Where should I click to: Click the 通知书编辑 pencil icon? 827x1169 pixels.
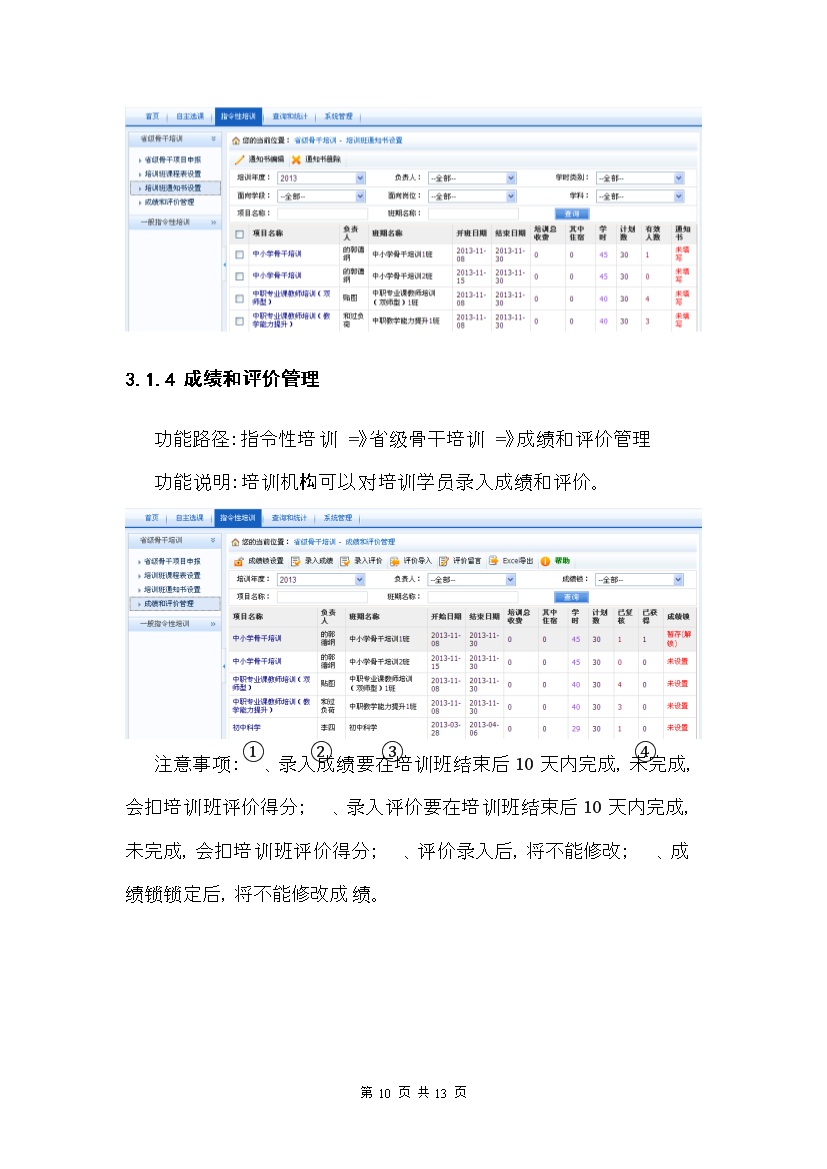[x=239, y=160]
